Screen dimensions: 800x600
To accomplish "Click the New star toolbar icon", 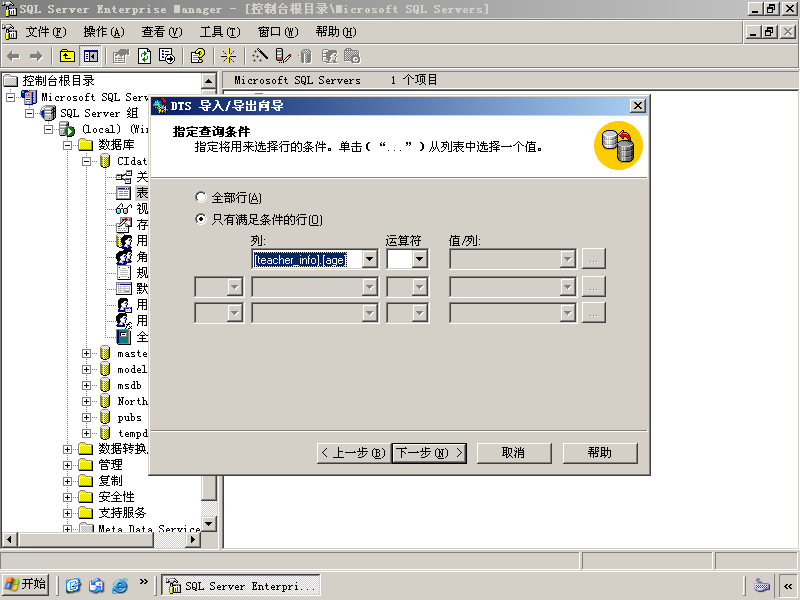I will tap(228, 56).
